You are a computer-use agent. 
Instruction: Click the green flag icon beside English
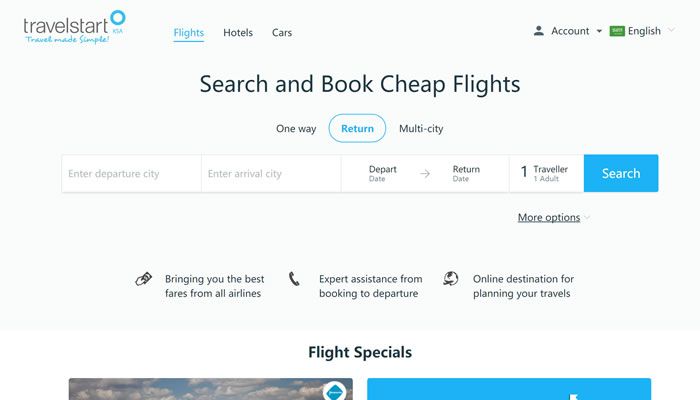coord(617,31)
